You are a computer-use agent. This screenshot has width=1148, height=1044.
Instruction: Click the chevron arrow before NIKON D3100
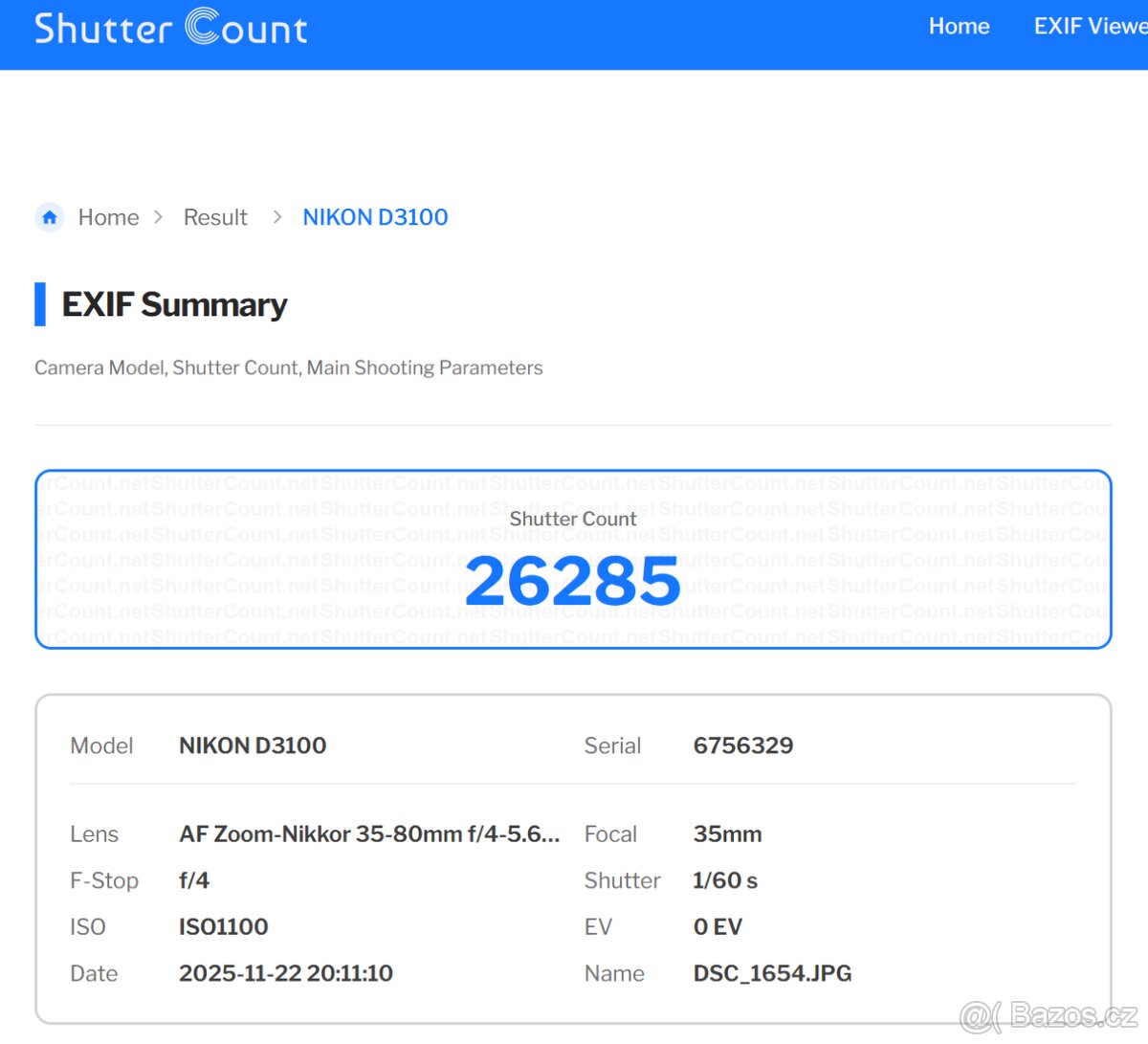pyautogui.click(x=277, y=218)
